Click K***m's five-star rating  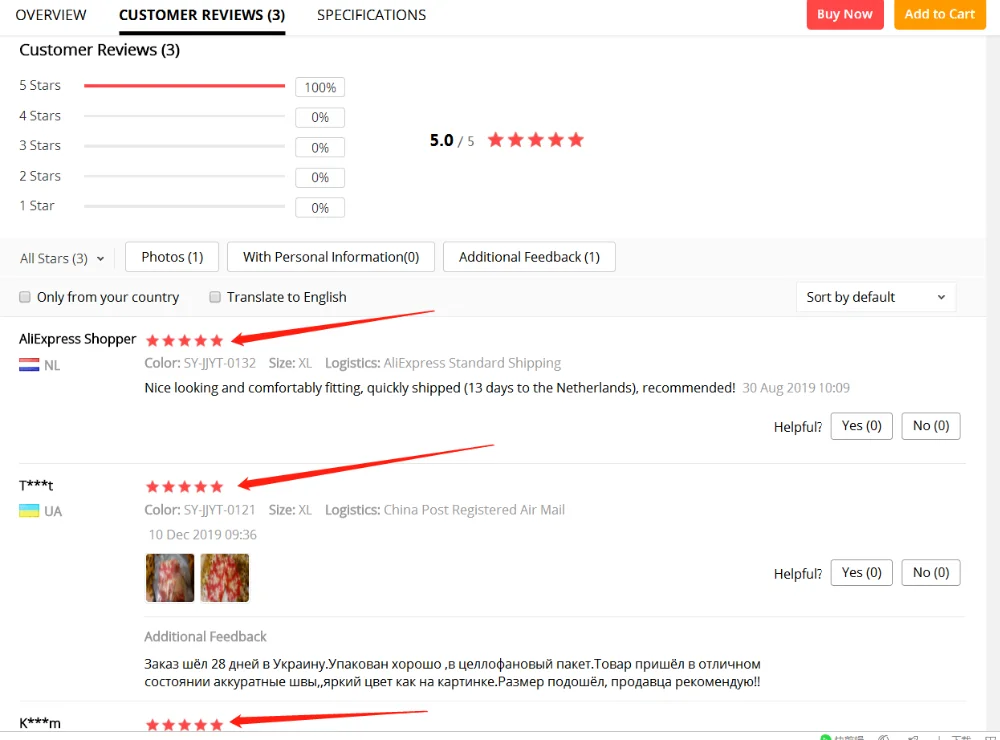(184, 725)
